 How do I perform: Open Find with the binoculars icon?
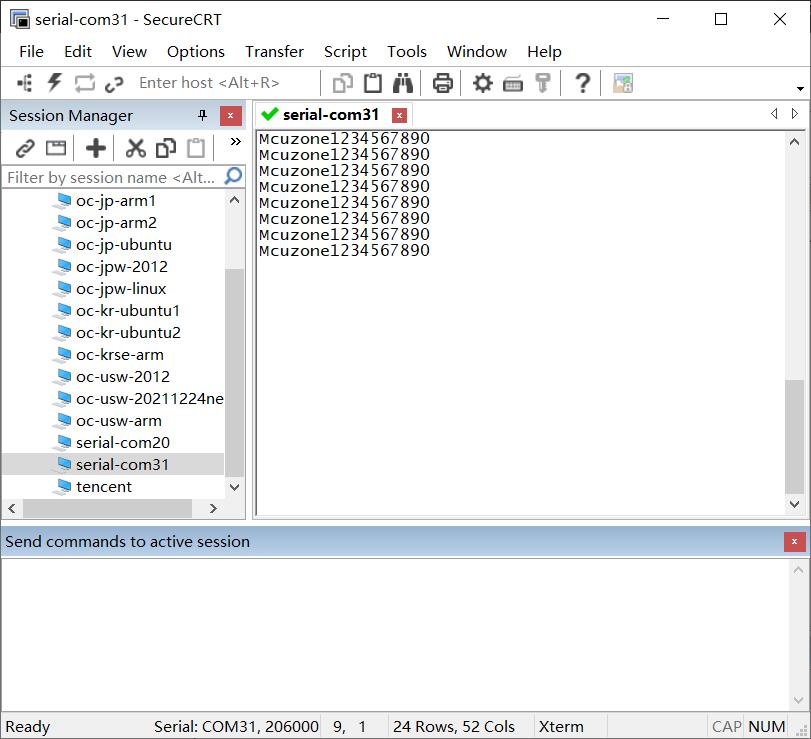tap(402, 83)
